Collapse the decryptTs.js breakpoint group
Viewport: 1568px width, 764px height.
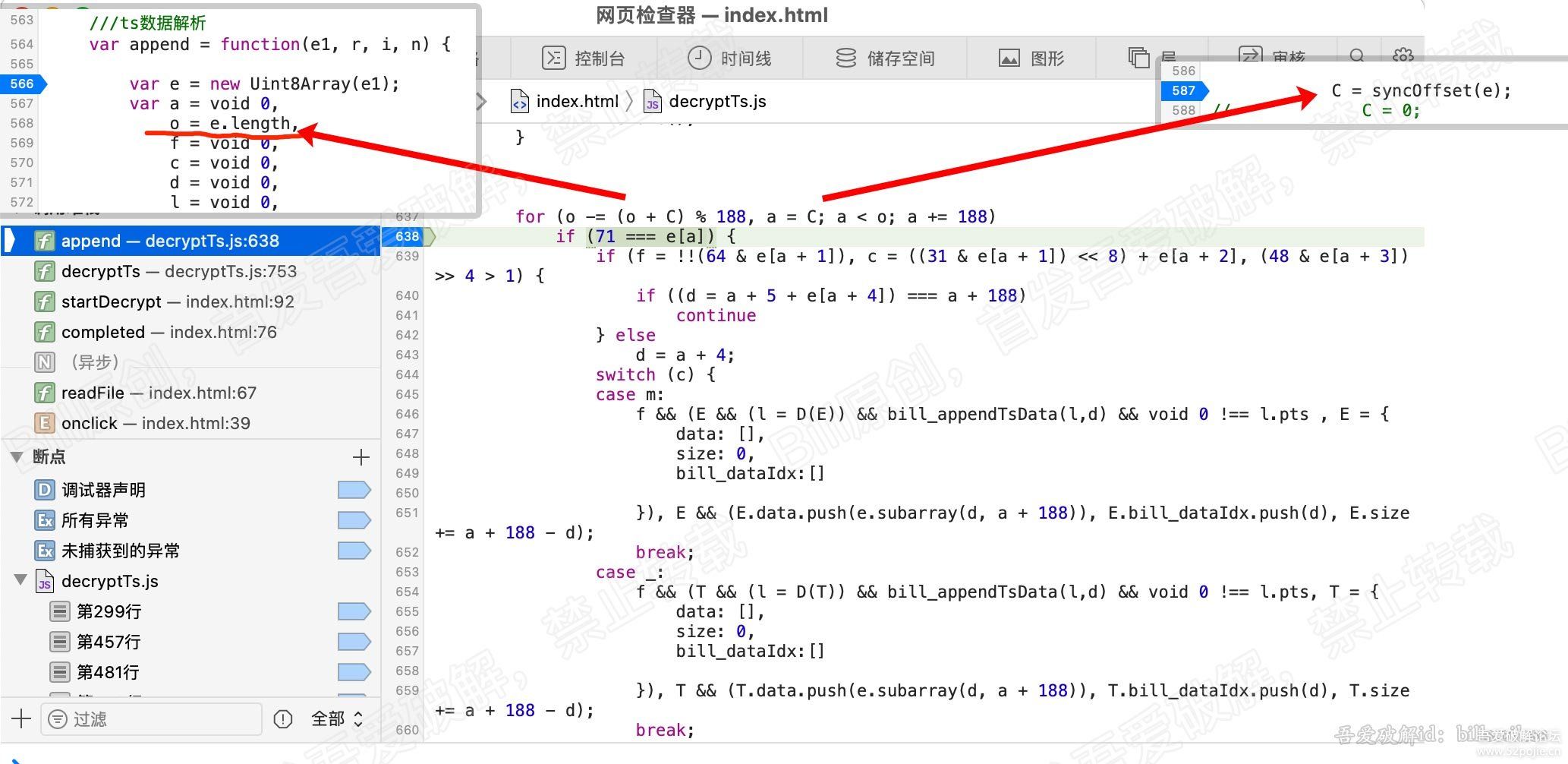click(20, 580)
